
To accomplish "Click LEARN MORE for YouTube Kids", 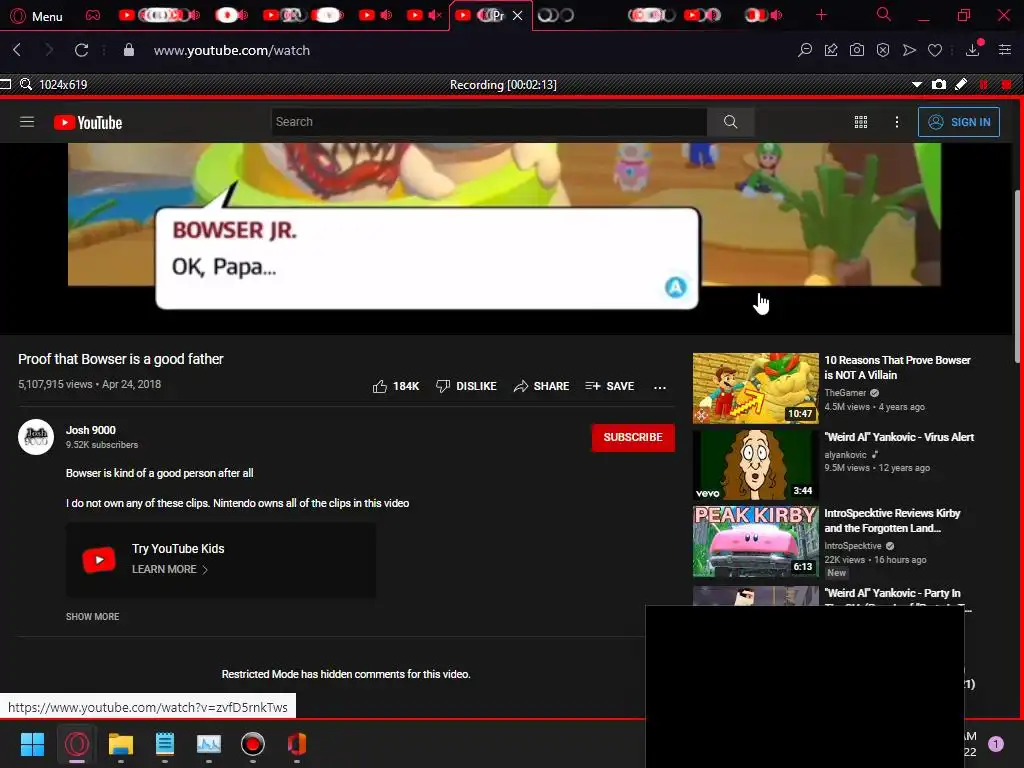I will 169,569.
